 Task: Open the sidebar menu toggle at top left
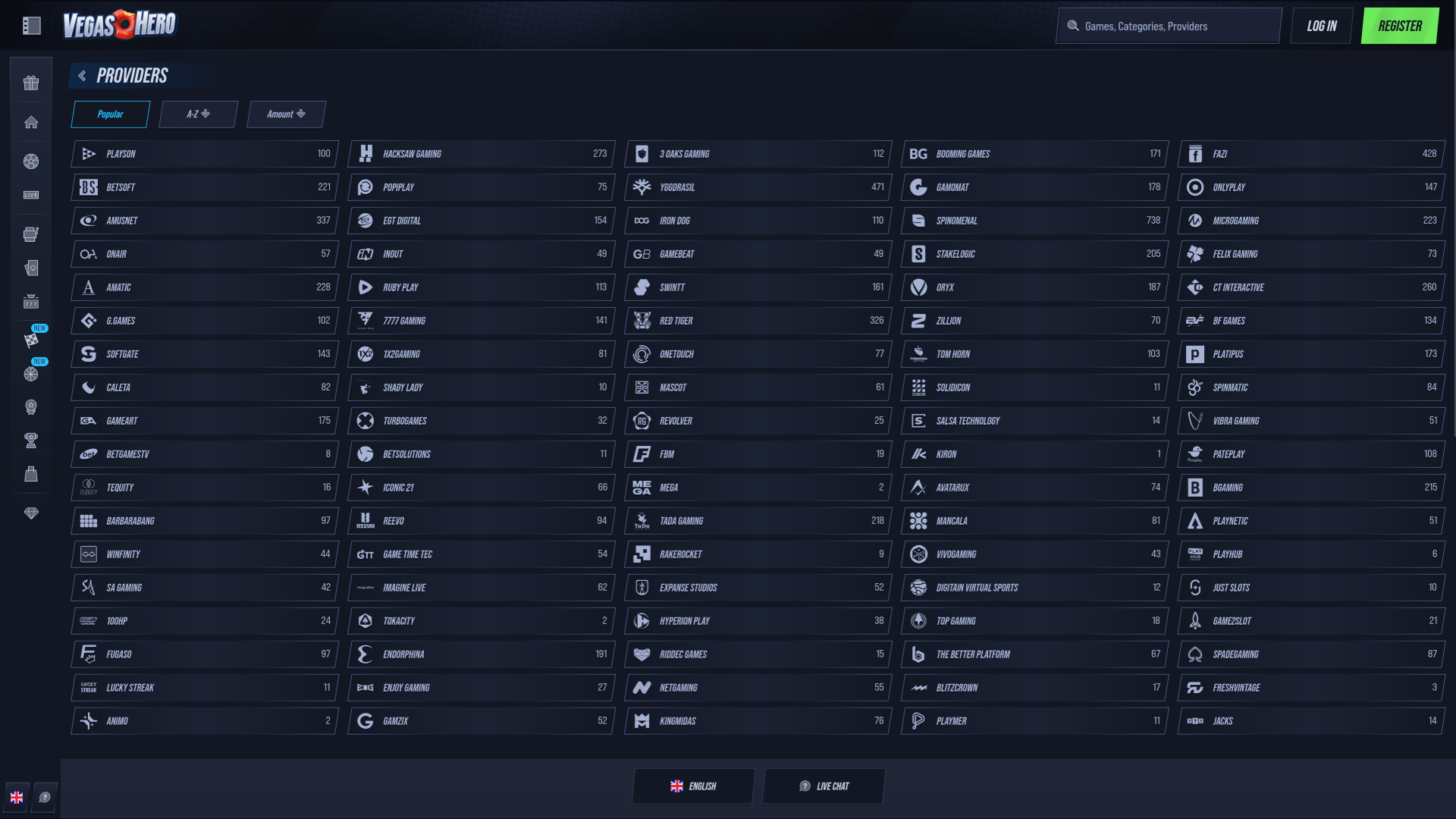32,24
